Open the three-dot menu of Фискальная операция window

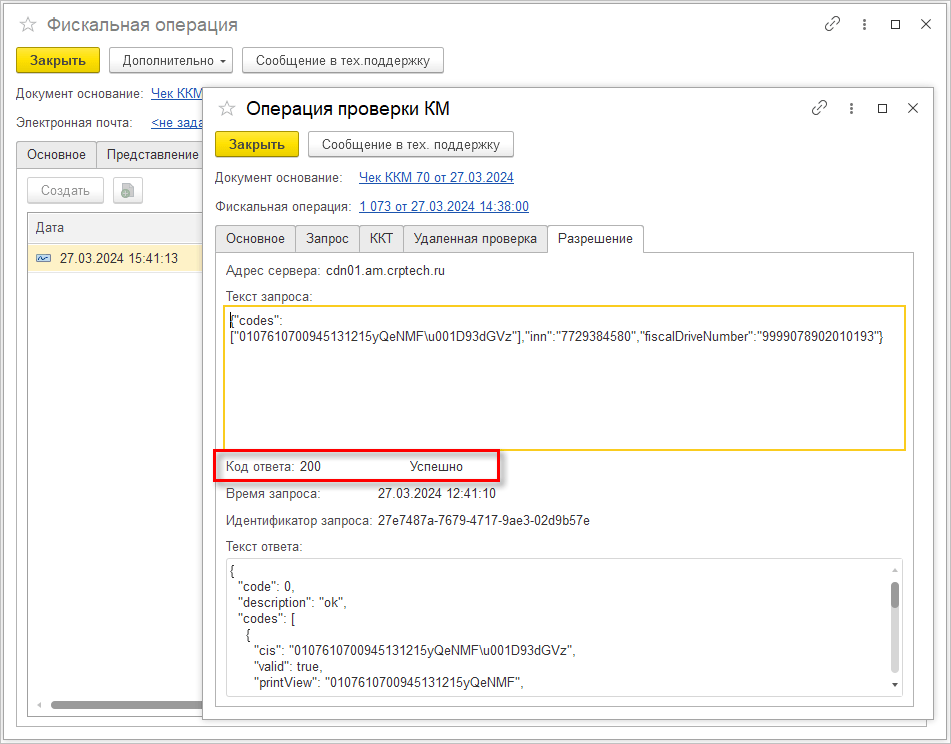(864, 24)
